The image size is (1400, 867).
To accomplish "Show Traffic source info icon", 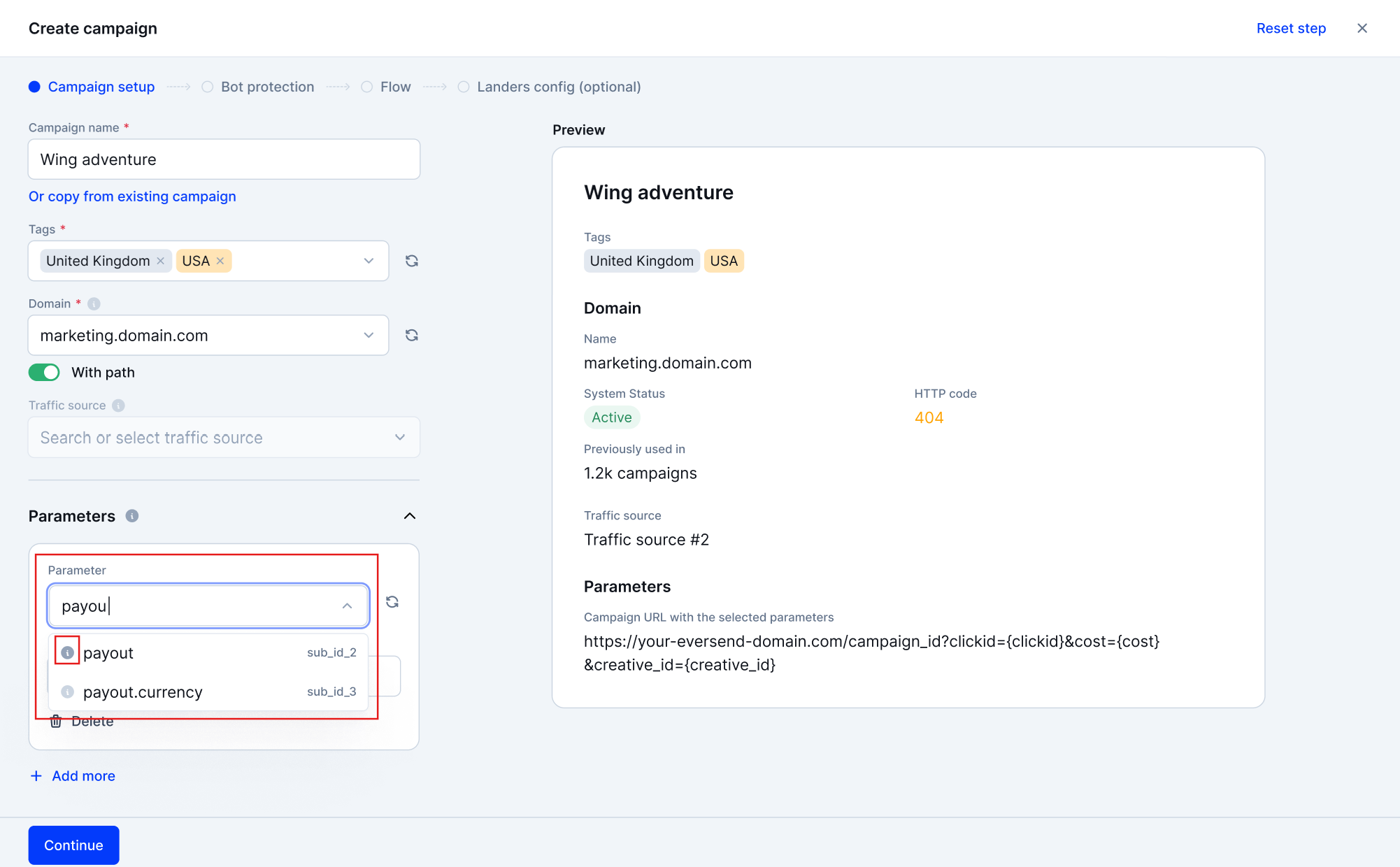I will [118, 406].
